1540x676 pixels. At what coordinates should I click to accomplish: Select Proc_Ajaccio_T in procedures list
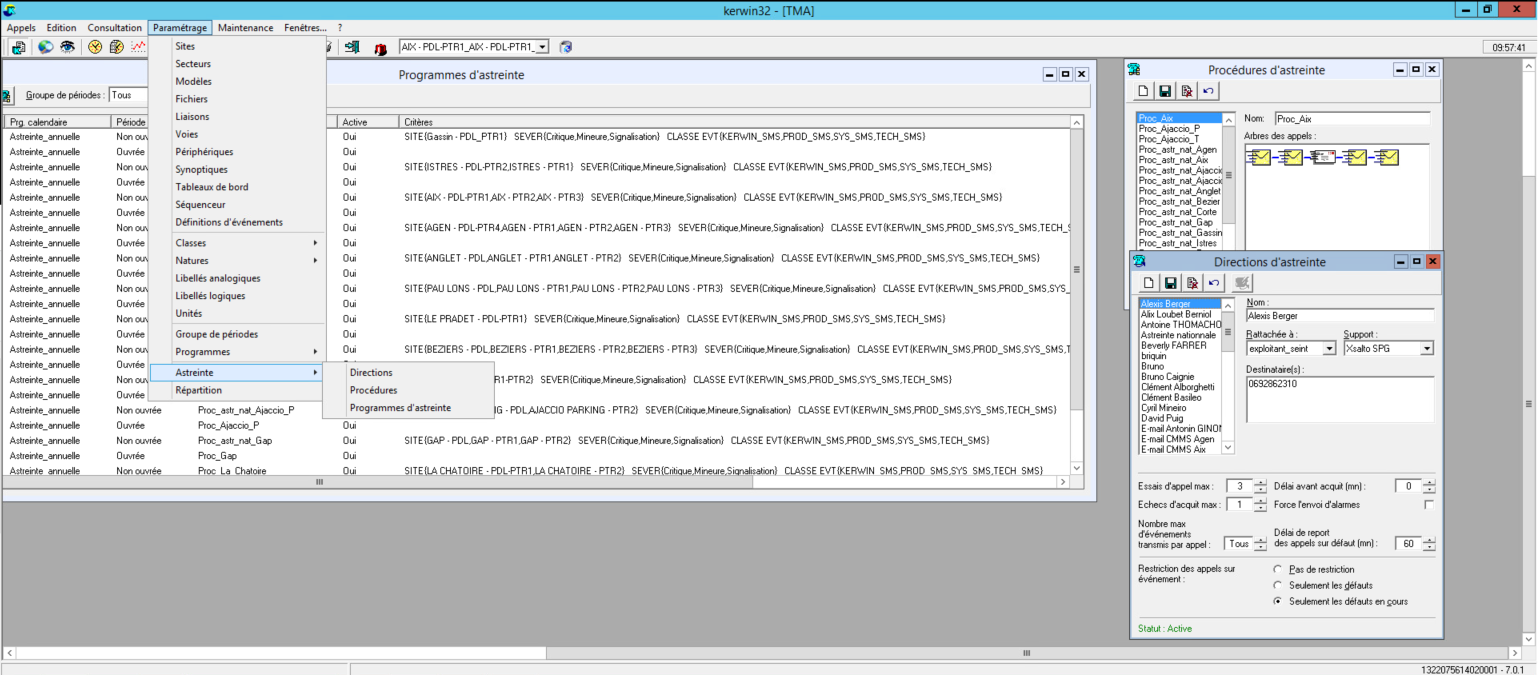coord(1169,139)
